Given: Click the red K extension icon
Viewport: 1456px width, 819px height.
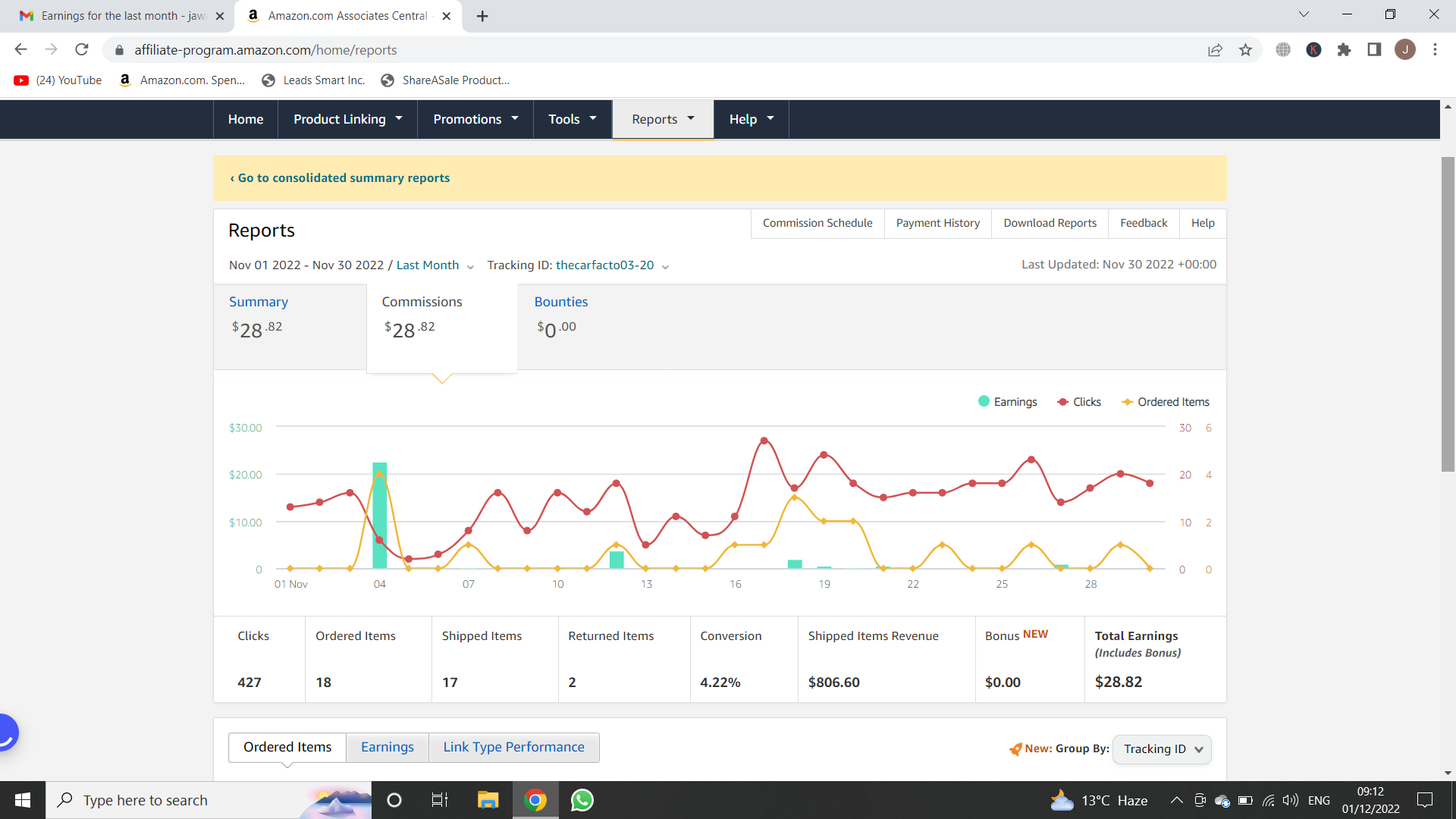Looking at the screenshot, I should click(1314, 50).
